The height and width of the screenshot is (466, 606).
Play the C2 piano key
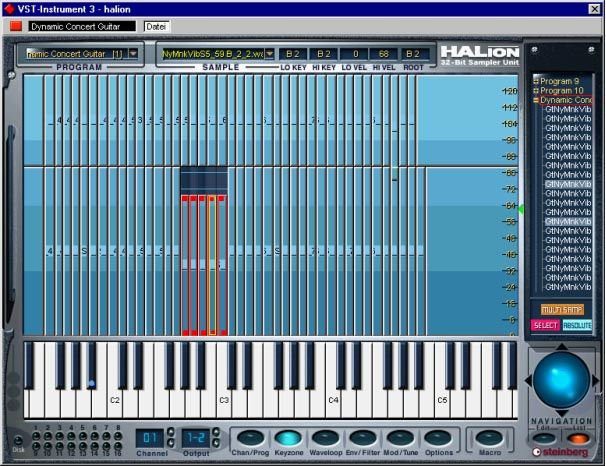115,404
